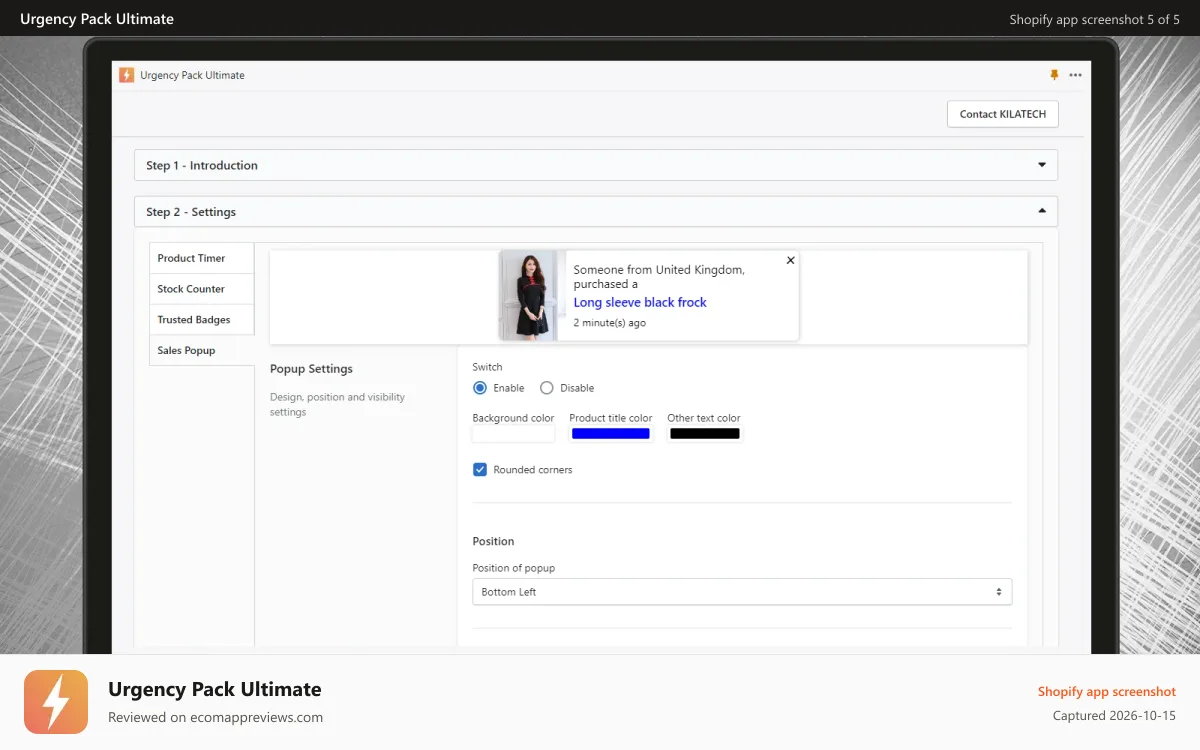Open the Trusted Badges tab
1200x750 pixels.
(x=202, y=320)
